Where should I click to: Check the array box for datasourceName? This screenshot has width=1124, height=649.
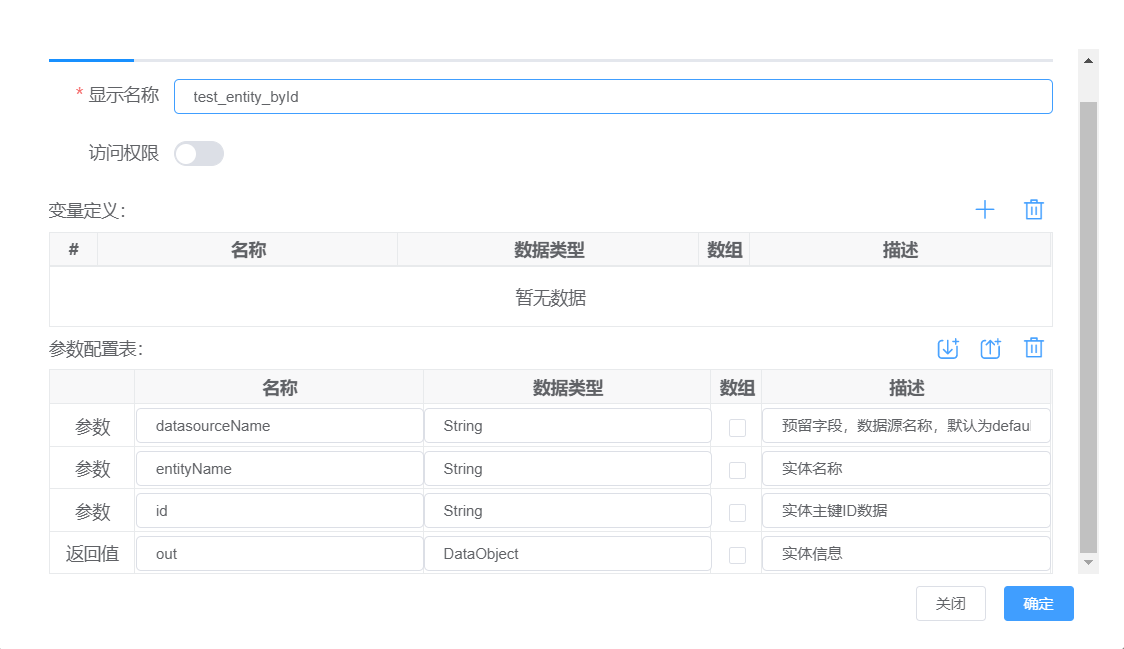(737, 426)
